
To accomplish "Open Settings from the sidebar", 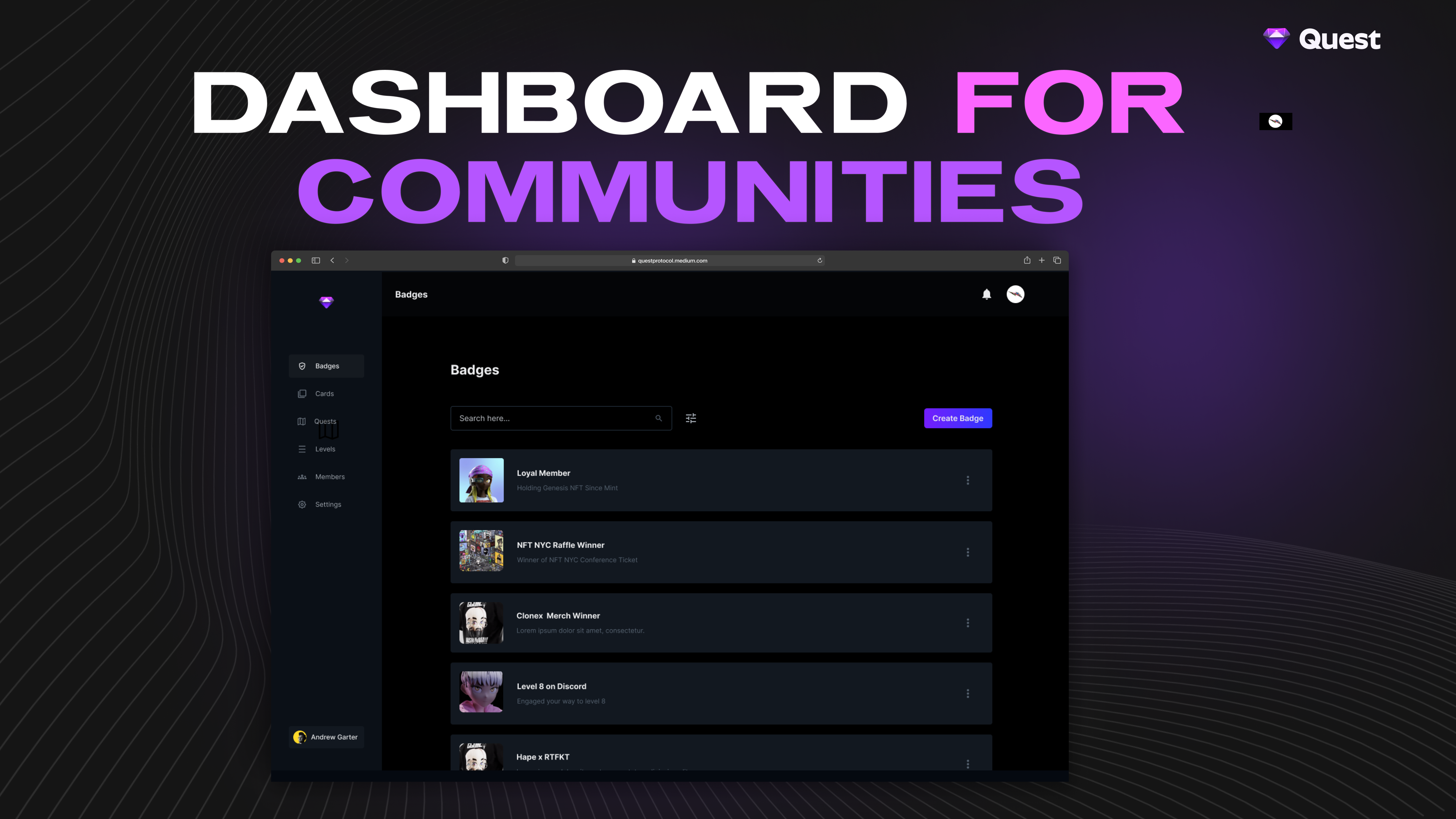I will 328,504.
